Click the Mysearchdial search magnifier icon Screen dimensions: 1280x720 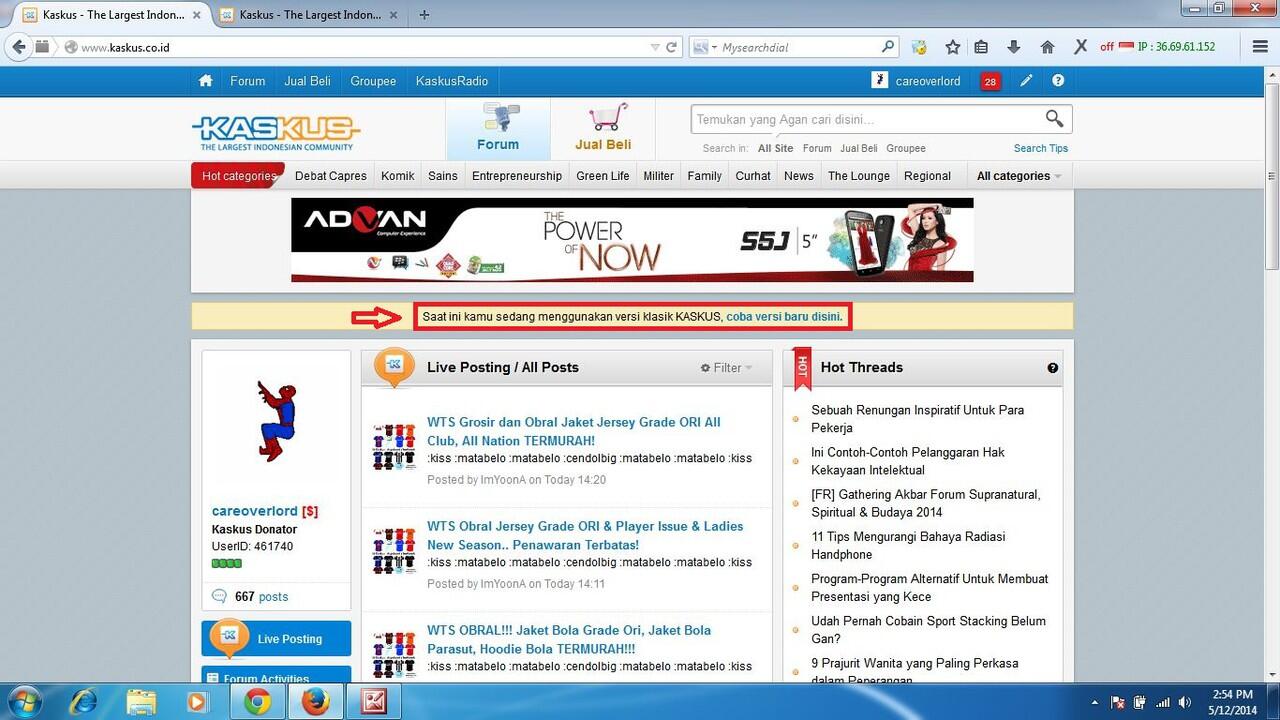(x=888, y=47)
